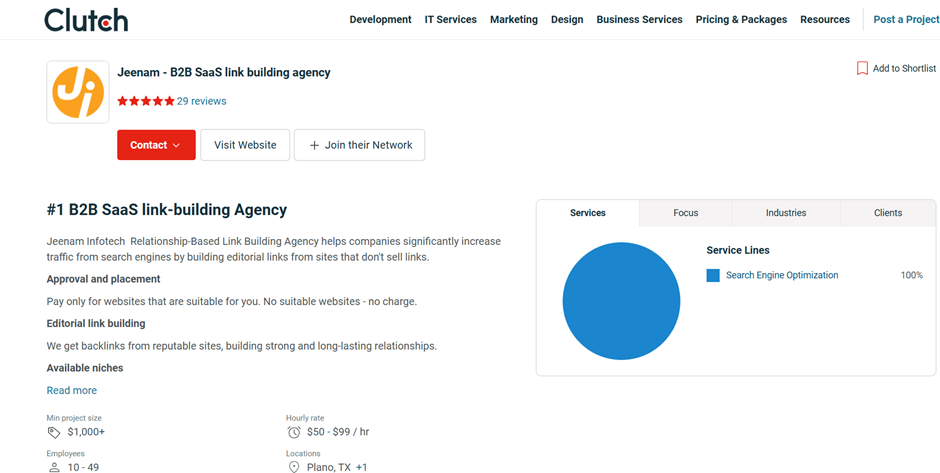Click the red star rating icons
Viewport: 940px width, 473px height.
pos(146,101)
